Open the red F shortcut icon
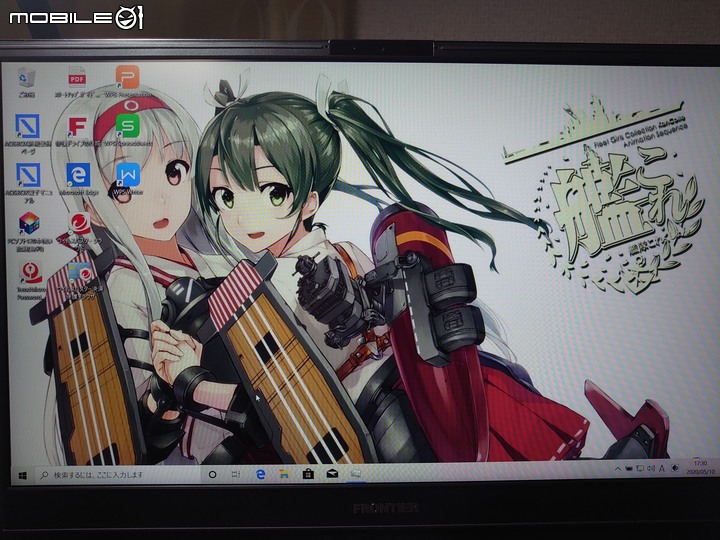The width and height of the screenshot is (720, 540). 78,131
